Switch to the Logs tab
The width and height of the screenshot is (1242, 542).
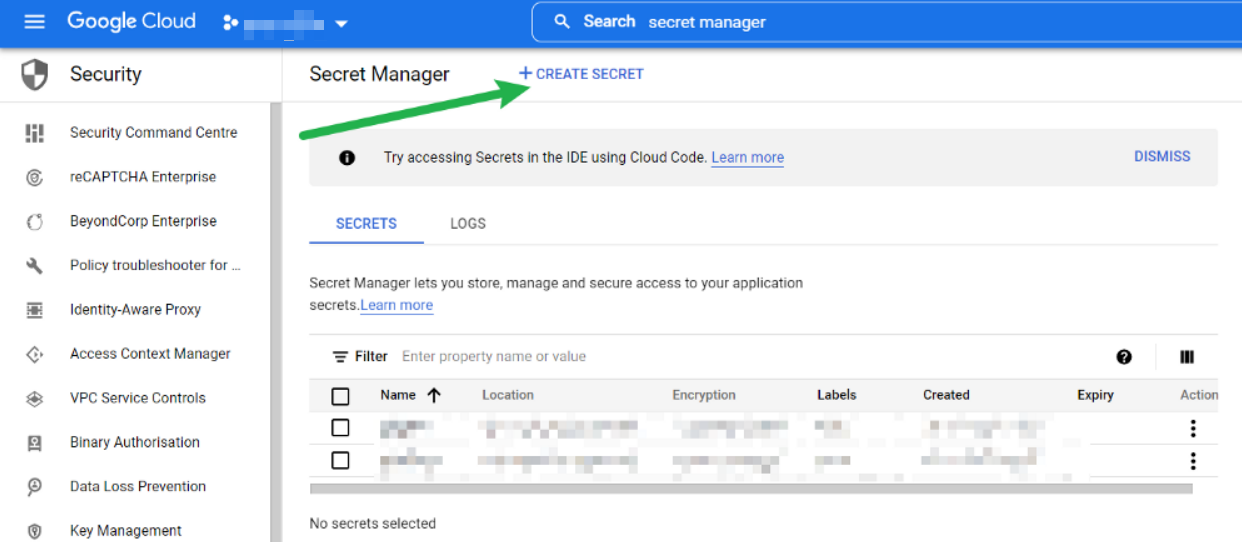(x=468, y=224)
